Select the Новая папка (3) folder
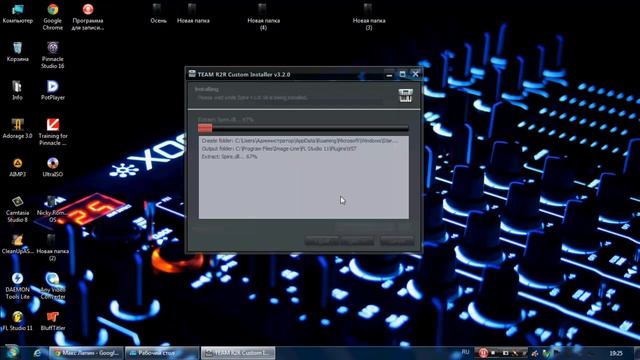640x360 pixels. 369,17
